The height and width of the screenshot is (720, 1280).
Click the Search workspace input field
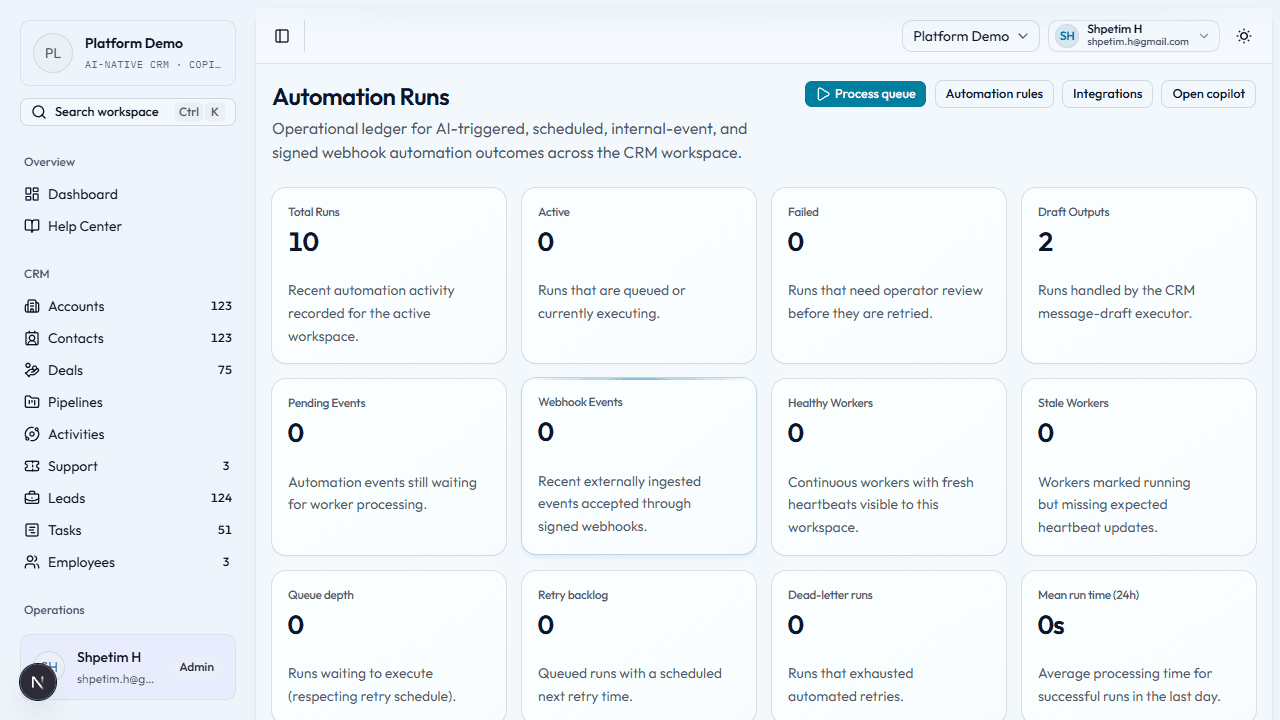pos(127,111)
